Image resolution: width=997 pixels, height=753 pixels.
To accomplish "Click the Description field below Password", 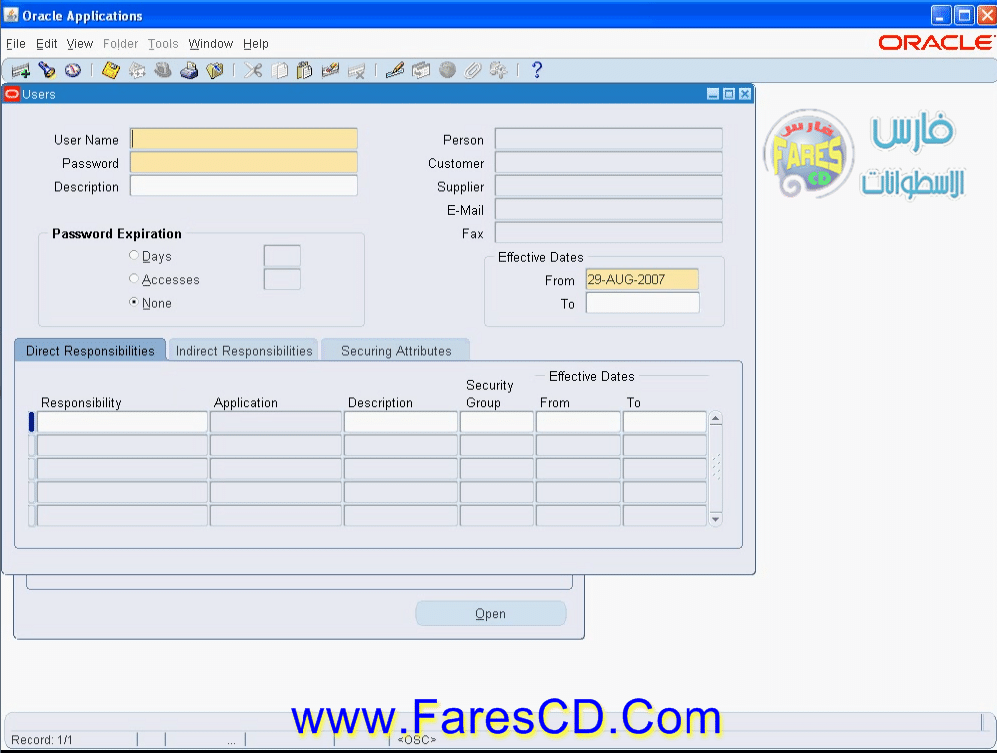I will pyautogui.click(x=244, y=186).
